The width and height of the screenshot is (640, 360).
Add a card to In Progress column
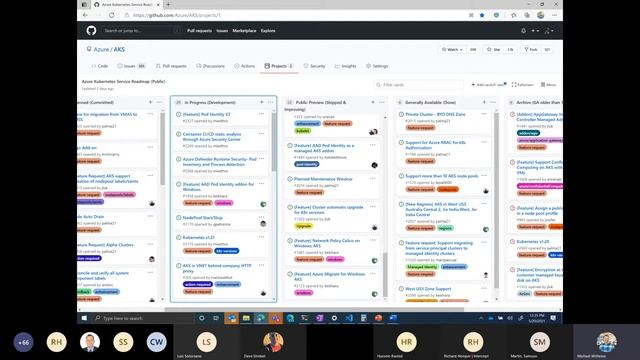coord(262,102)
